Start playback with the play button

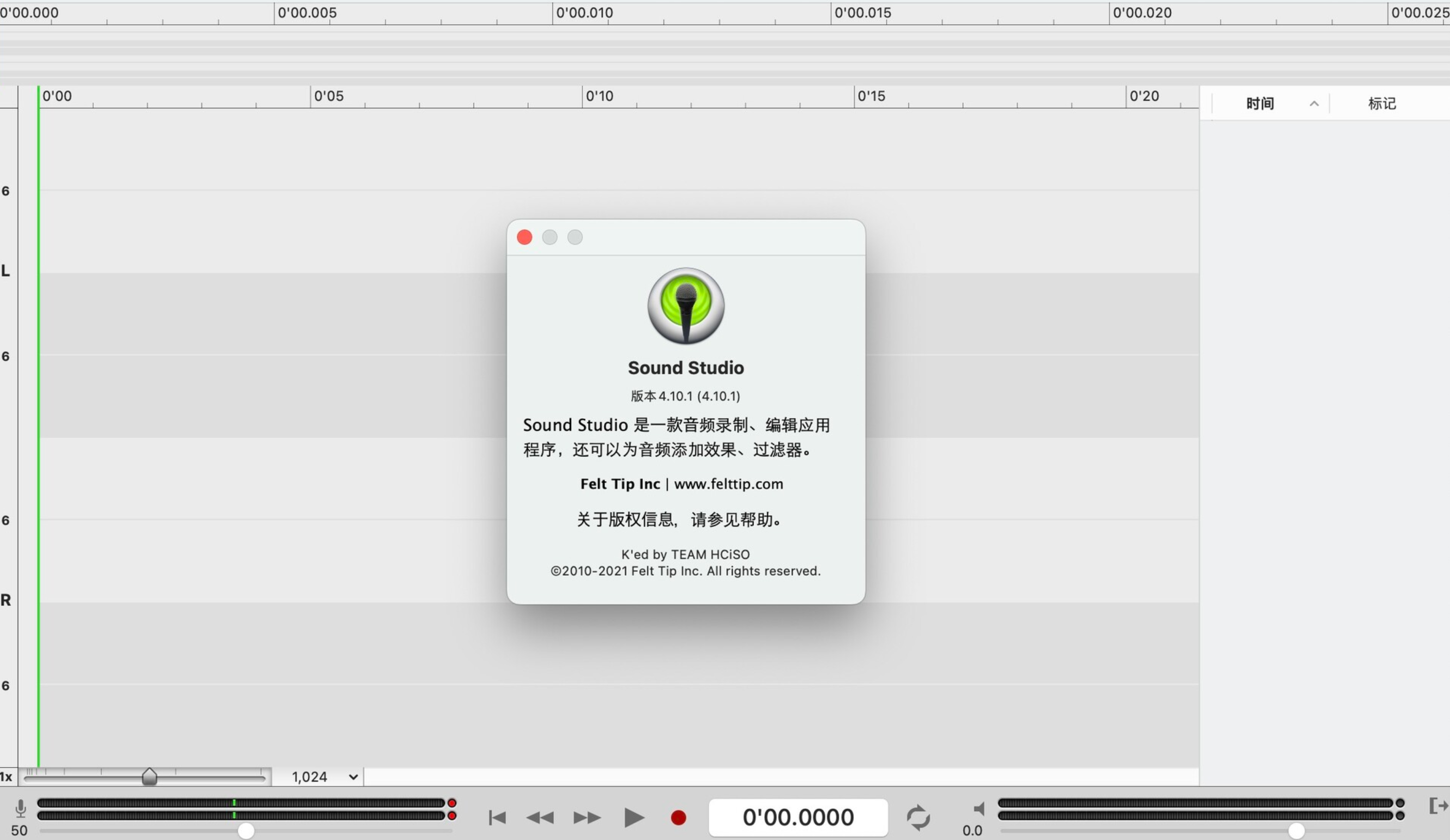(x=634, y=817)
